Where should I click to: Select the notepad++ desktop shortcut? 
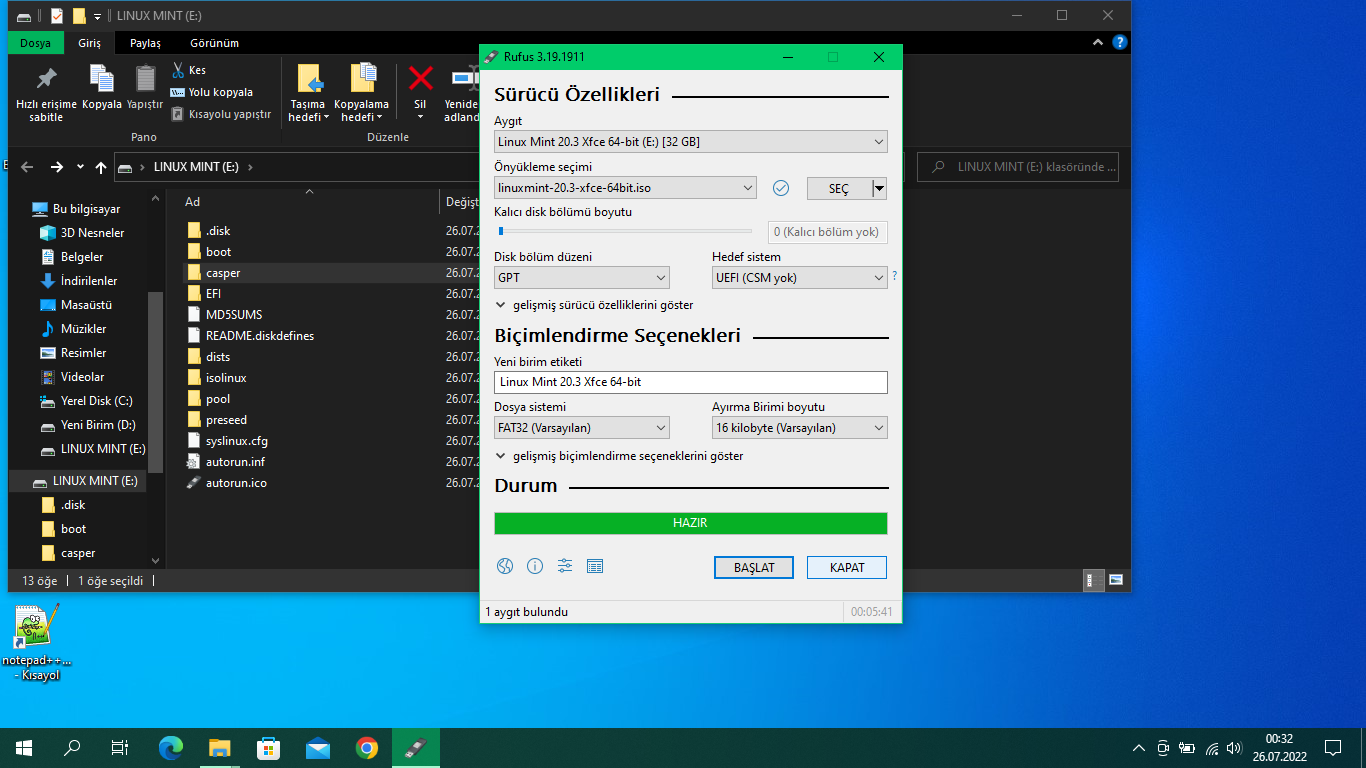coord(36,642)
